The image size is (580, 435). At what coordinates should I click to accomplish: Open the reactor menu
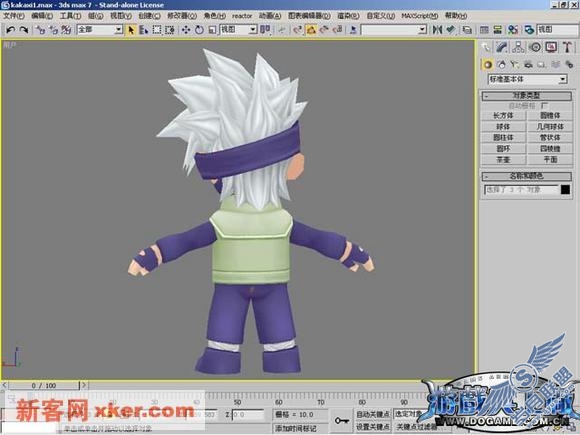[x=242, y=16]
